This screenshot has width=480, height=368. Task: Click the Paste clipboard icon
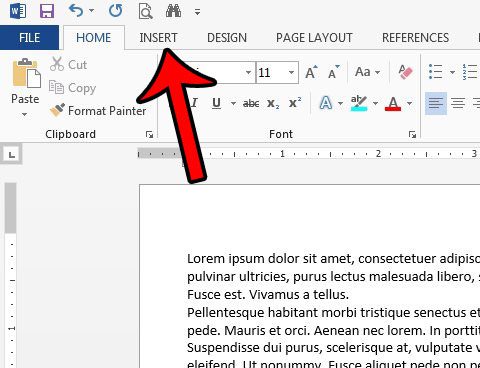point(26,73)
